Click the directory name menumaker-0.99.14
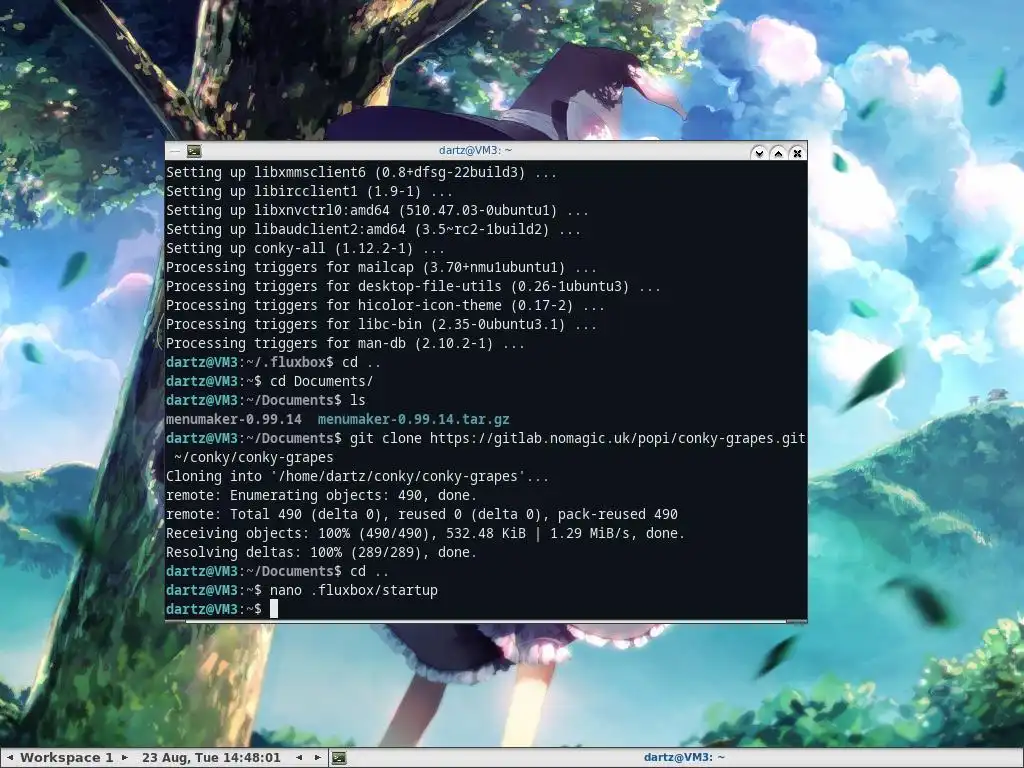The image size is (1024, 768). tap(234, 419)
